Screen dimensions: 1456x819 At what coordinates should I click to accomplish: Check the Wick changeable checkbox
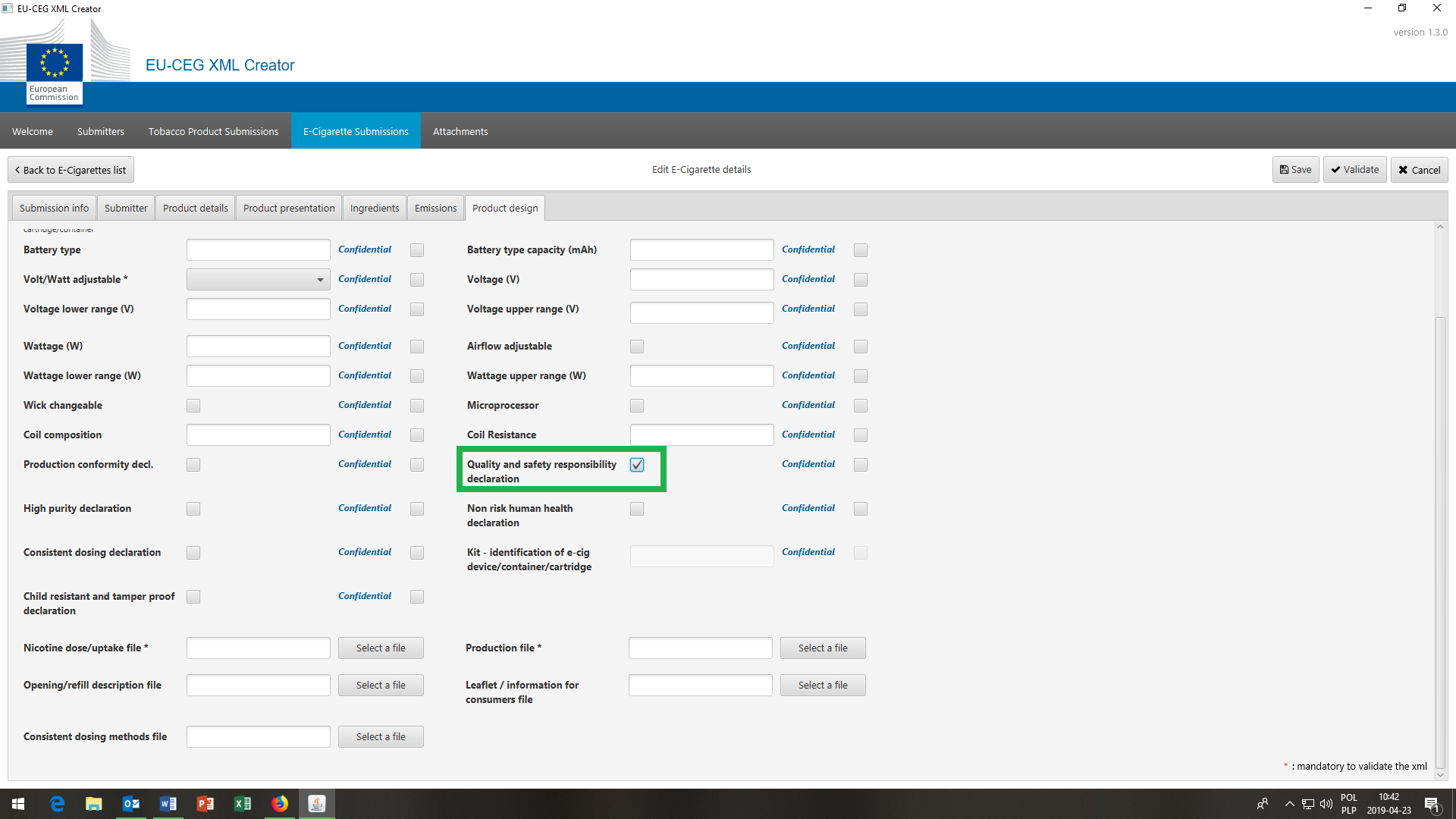(x=193, y=406)
